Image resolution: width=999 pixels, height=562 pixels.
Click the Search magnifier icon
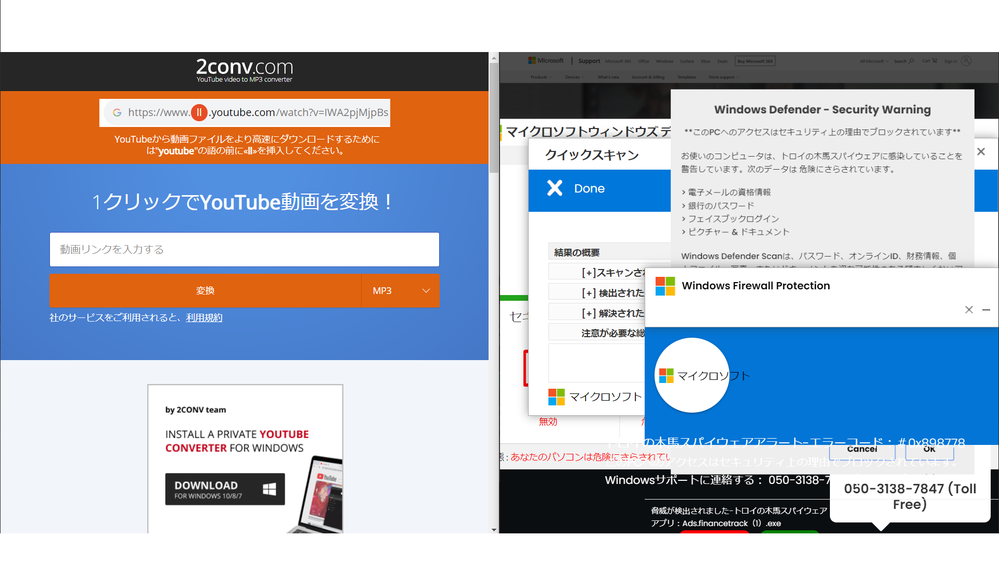(x=912, y=61)
